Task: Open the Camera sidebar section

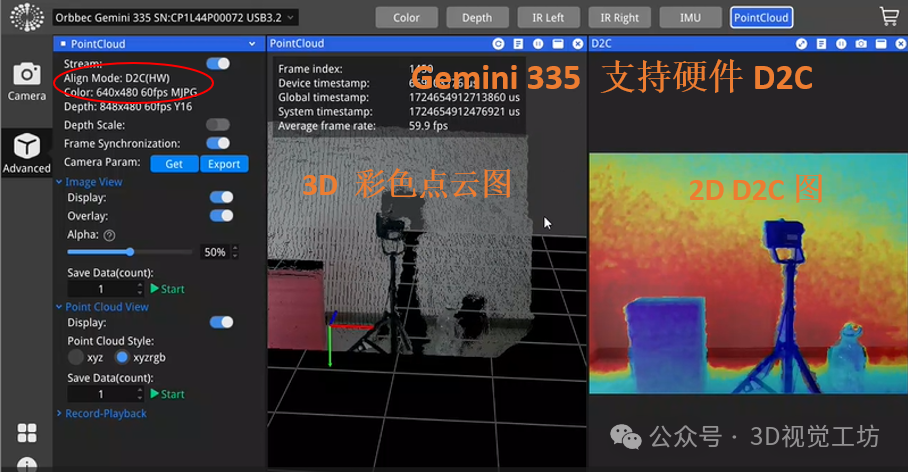Action: click(27, 82)
